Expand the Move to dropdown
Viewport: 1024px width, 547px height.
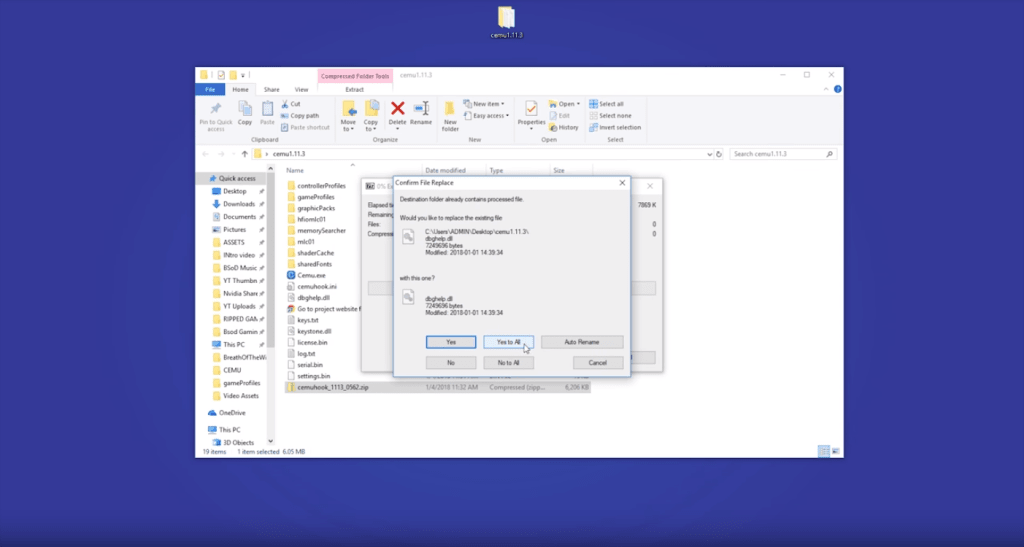[348, 126]
